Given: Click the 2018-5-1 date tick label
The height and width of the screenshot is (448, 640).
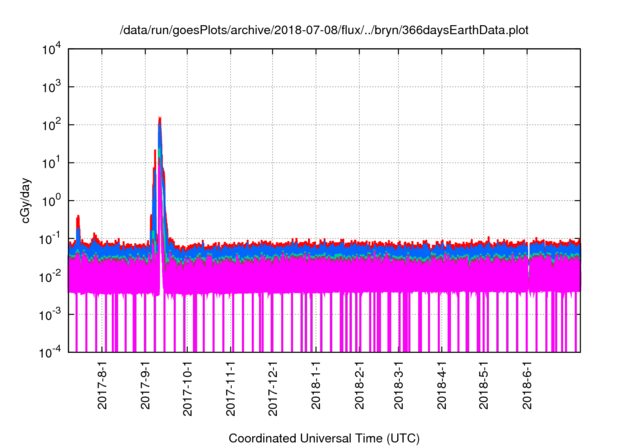Looking at the screenshot, I should click(x=484, y=385).
